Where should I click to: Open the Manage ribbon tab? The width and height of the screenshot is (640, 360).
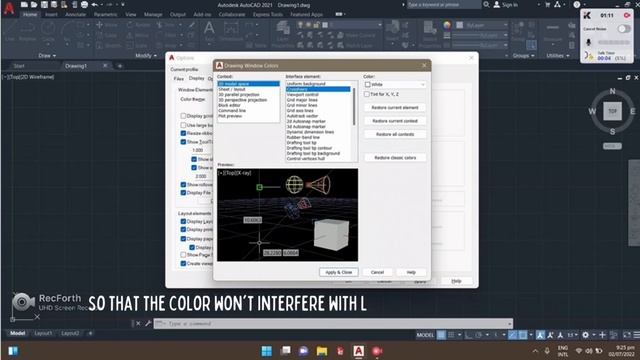pyautogui.click(x=153, y=14)
